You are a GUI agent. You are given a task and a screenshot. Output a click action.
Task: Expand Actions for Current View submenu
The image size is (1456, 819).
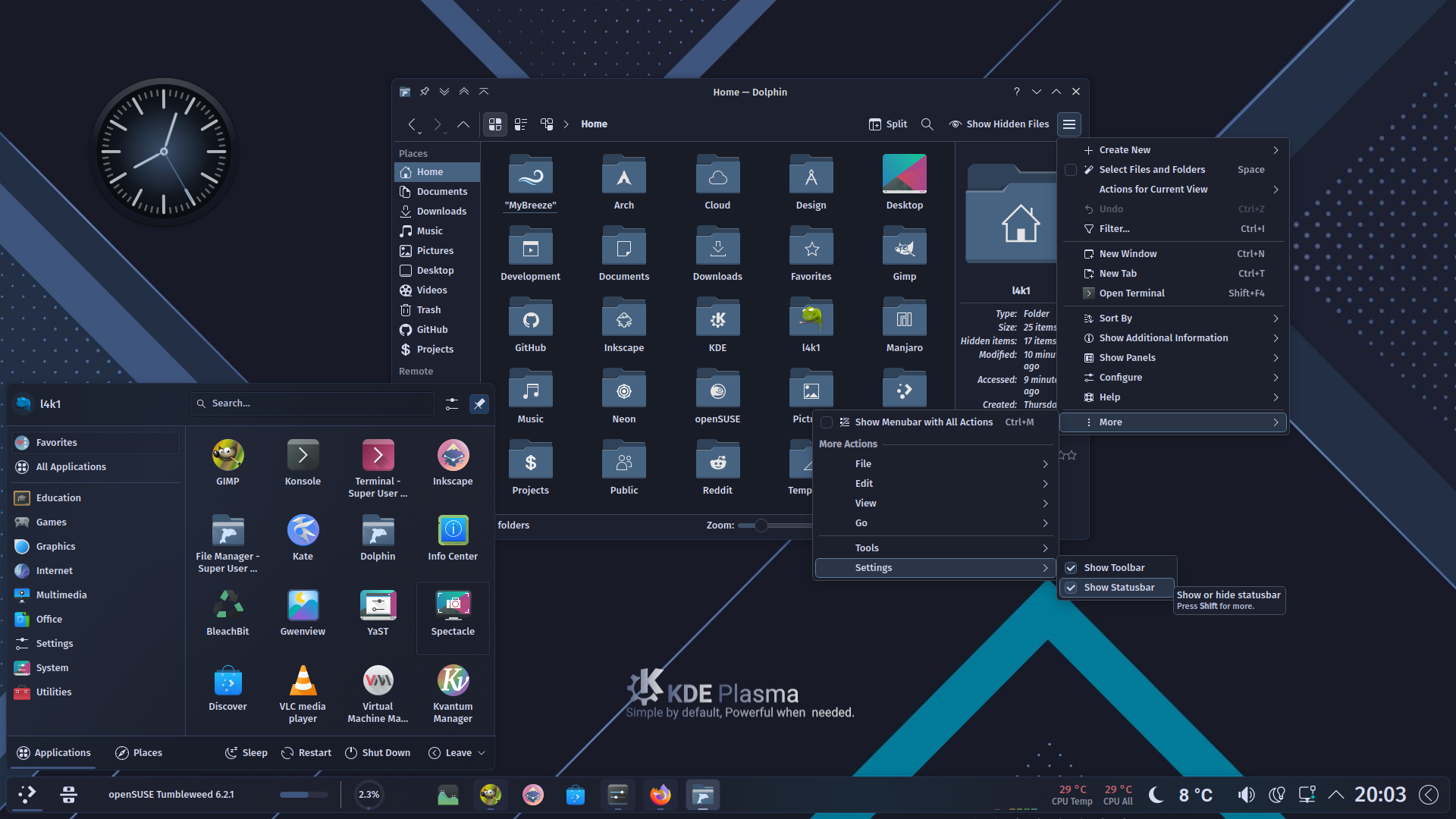coord(1172,190)
